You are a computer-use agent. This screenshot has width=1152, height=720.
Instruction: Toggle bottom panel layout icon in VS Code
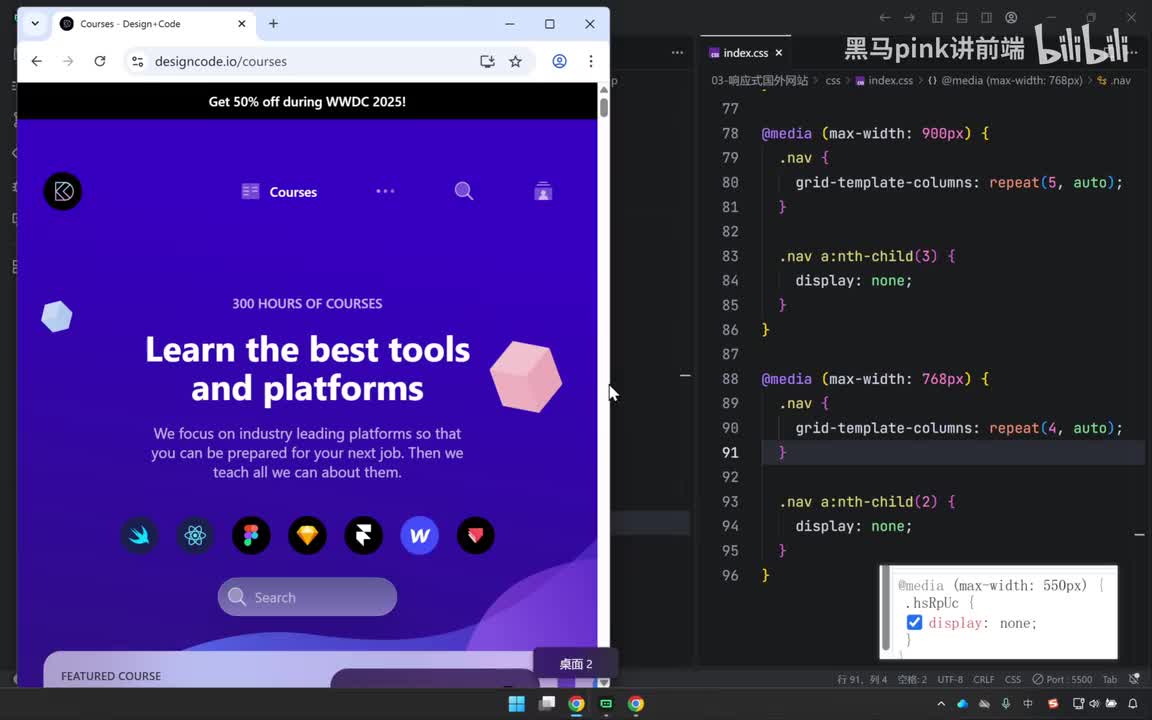pos(962,17)
